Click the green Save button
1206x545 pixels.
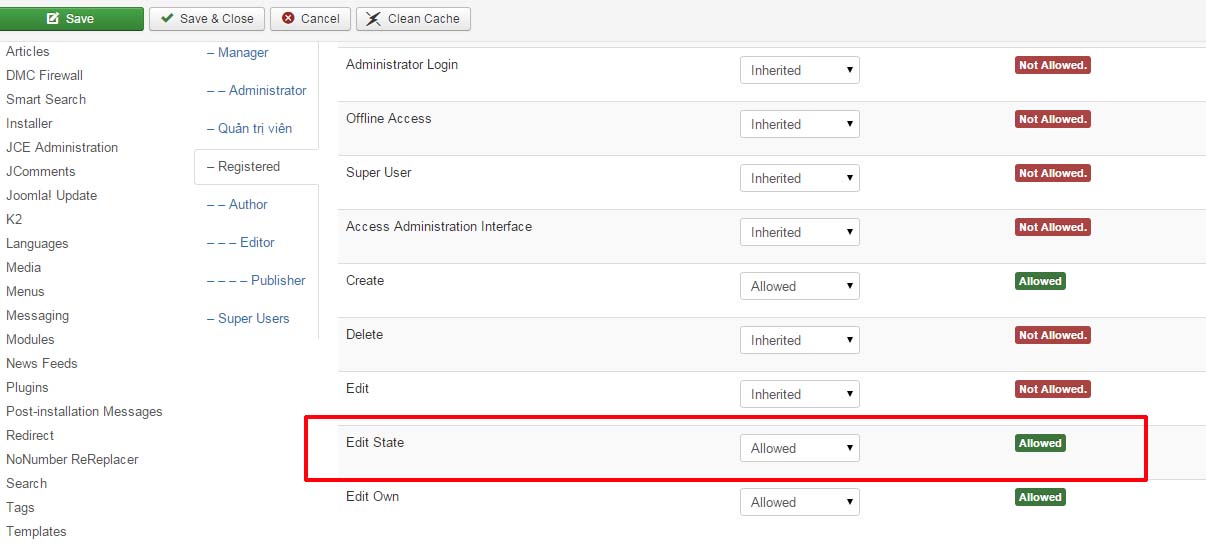click(72, 18)
